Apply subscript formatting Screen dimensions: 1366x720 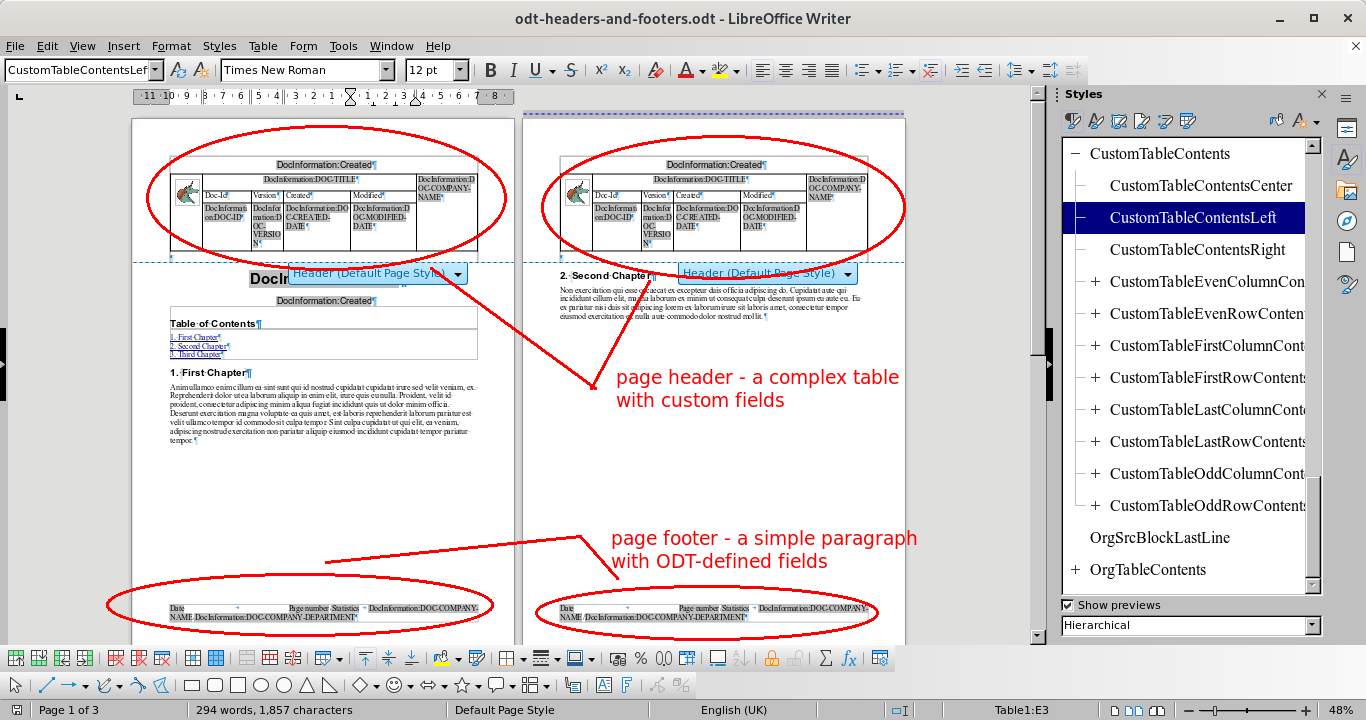(x=624, y=70)
